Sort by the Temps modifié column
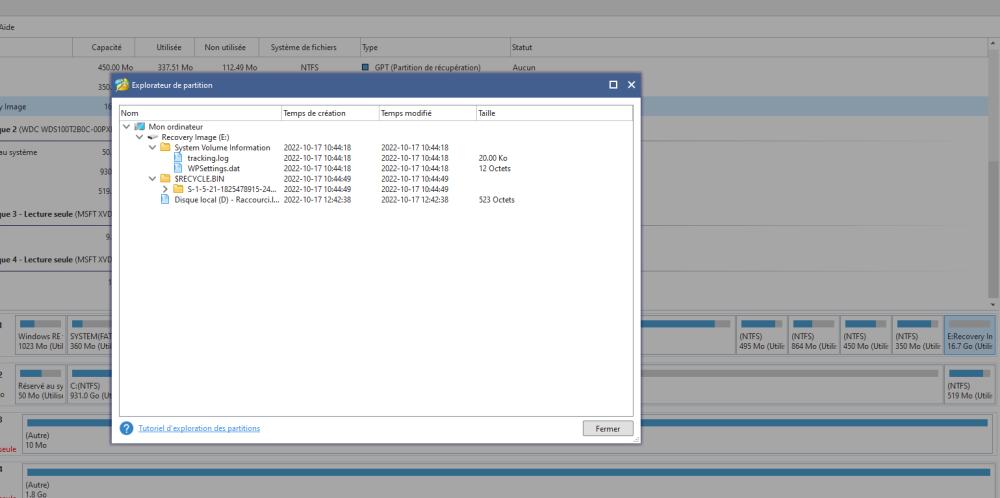Image resolution: width=1000 pixels, height=498 pixels. [426, 113]
